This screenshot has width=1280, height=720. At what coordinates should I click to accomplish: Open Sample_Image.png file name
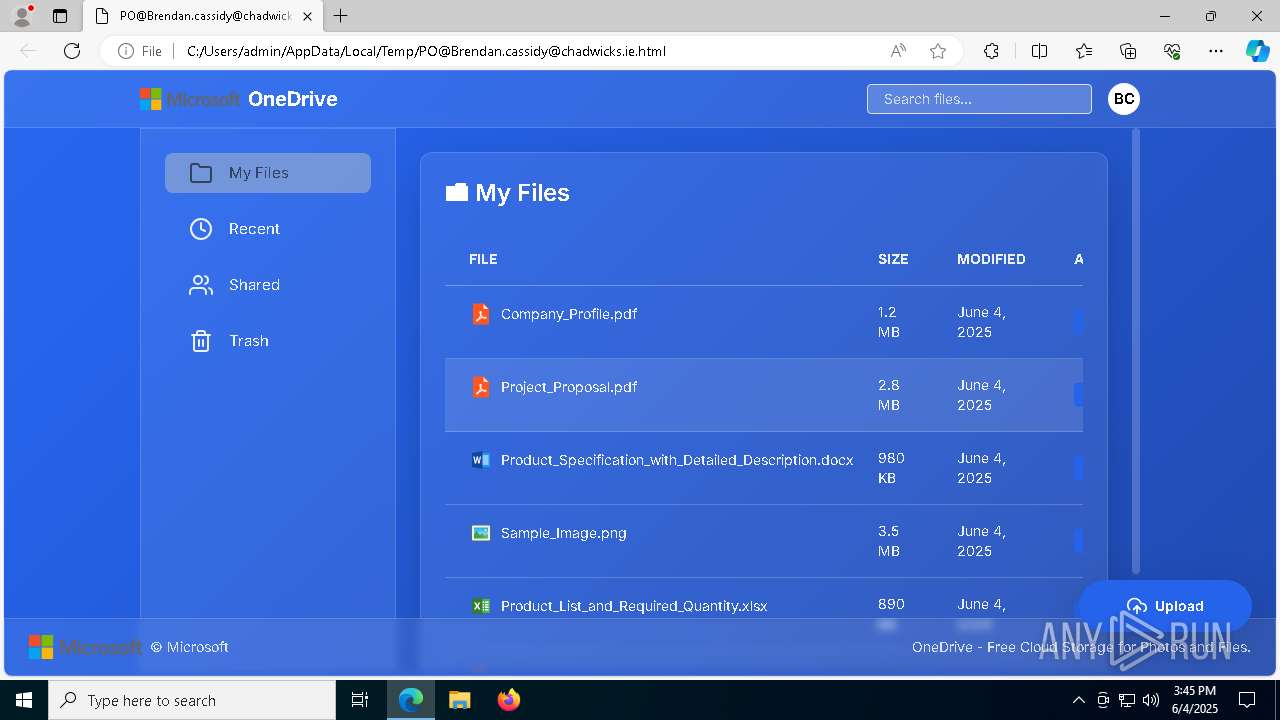pos(564,533)
